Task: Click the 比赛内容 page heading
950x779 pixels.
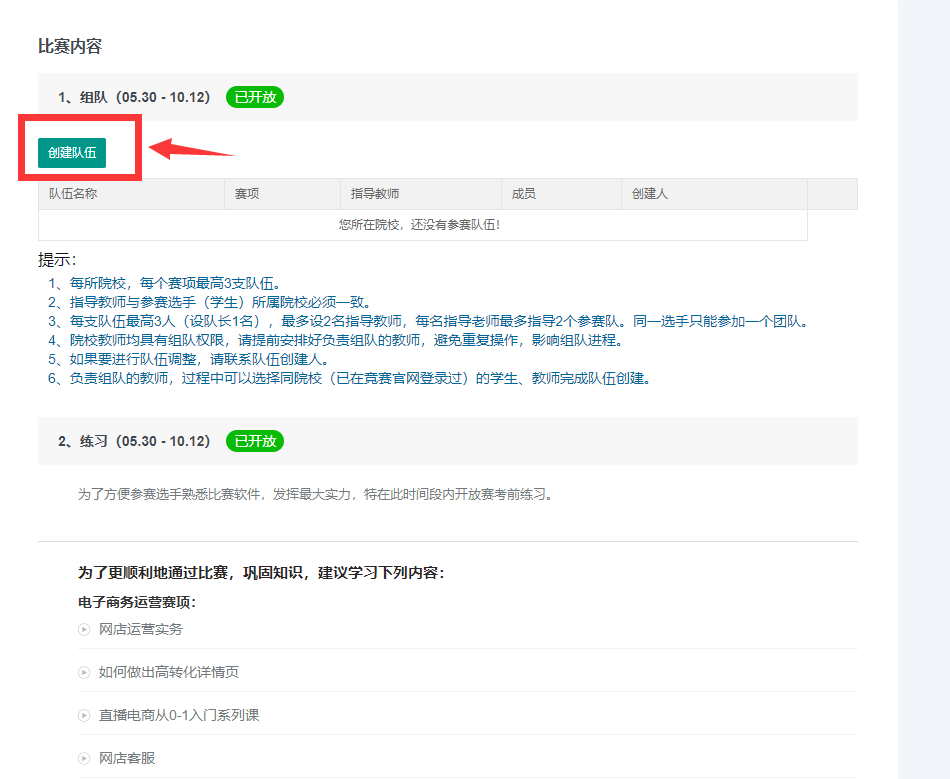Action: coord(70,46)
